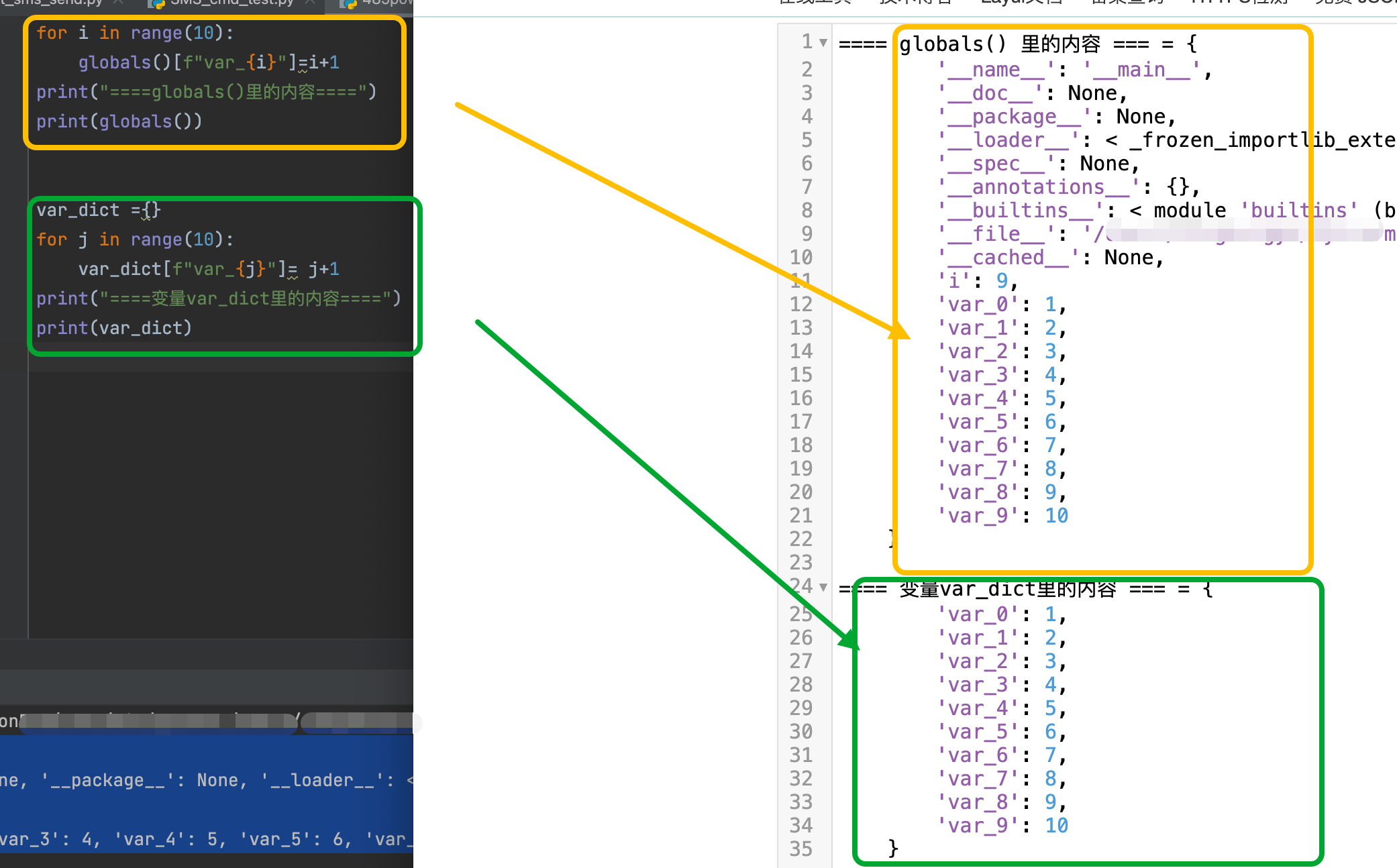Click Python icon on SMS_cmd_test.py tab
This screenshot has height=868, width=1397.
coord(157,3)
